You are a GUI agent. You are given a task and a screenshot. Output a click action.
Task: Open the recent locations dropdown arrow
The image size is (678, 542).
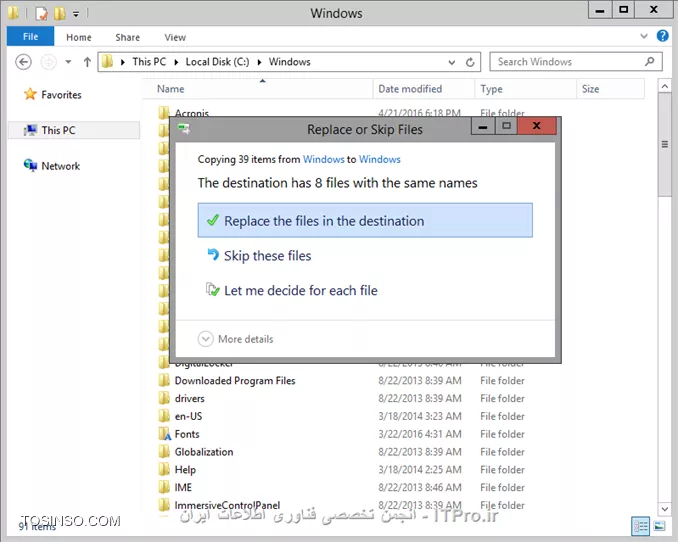(x=68, y=62)
